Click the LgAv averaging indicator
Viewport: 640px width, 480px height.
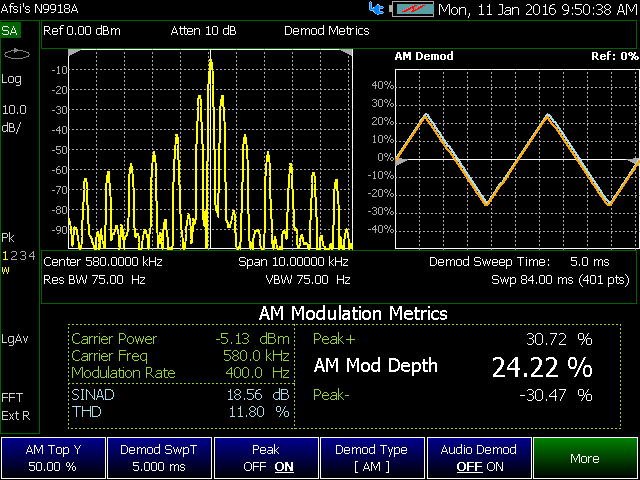[15, 339]
